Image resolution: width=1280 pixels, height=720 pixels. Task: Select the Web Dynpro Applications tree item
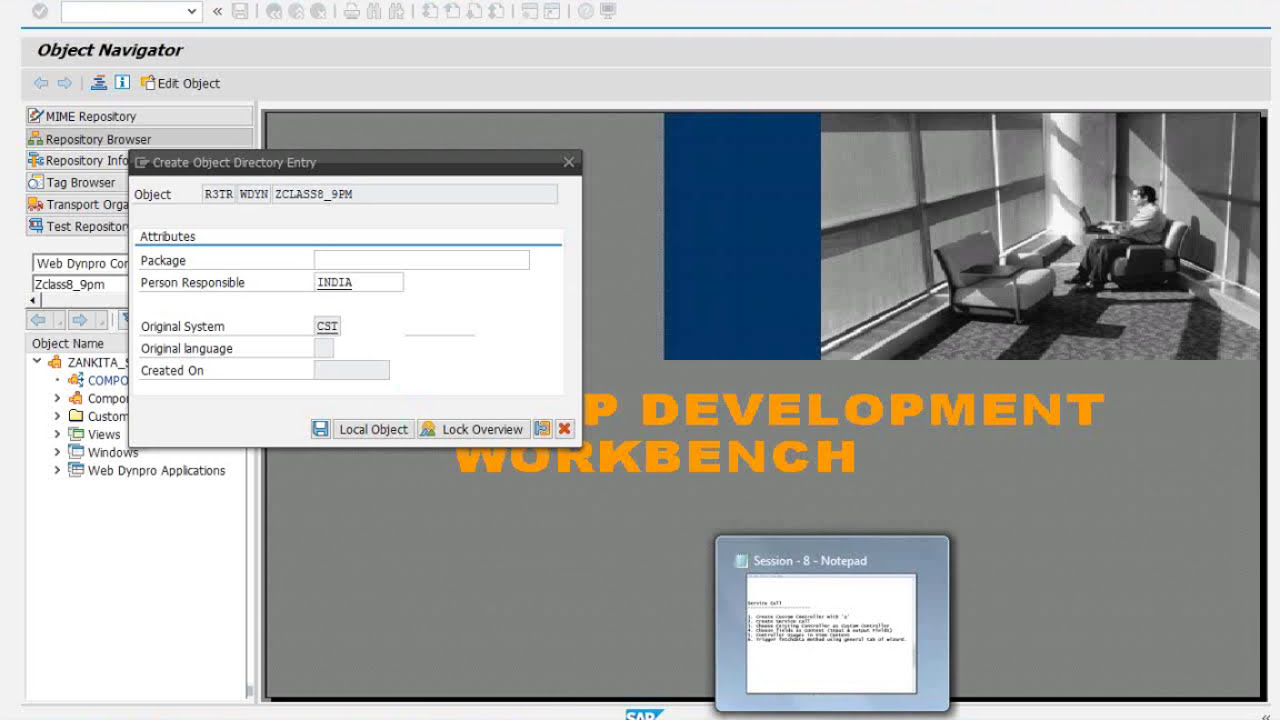click(156, 470)
